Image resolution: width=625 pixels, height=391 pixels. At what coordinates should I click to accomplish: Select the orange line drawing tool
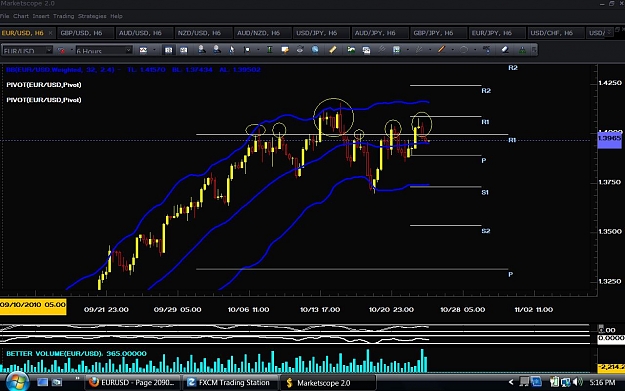tap(441, 49)
